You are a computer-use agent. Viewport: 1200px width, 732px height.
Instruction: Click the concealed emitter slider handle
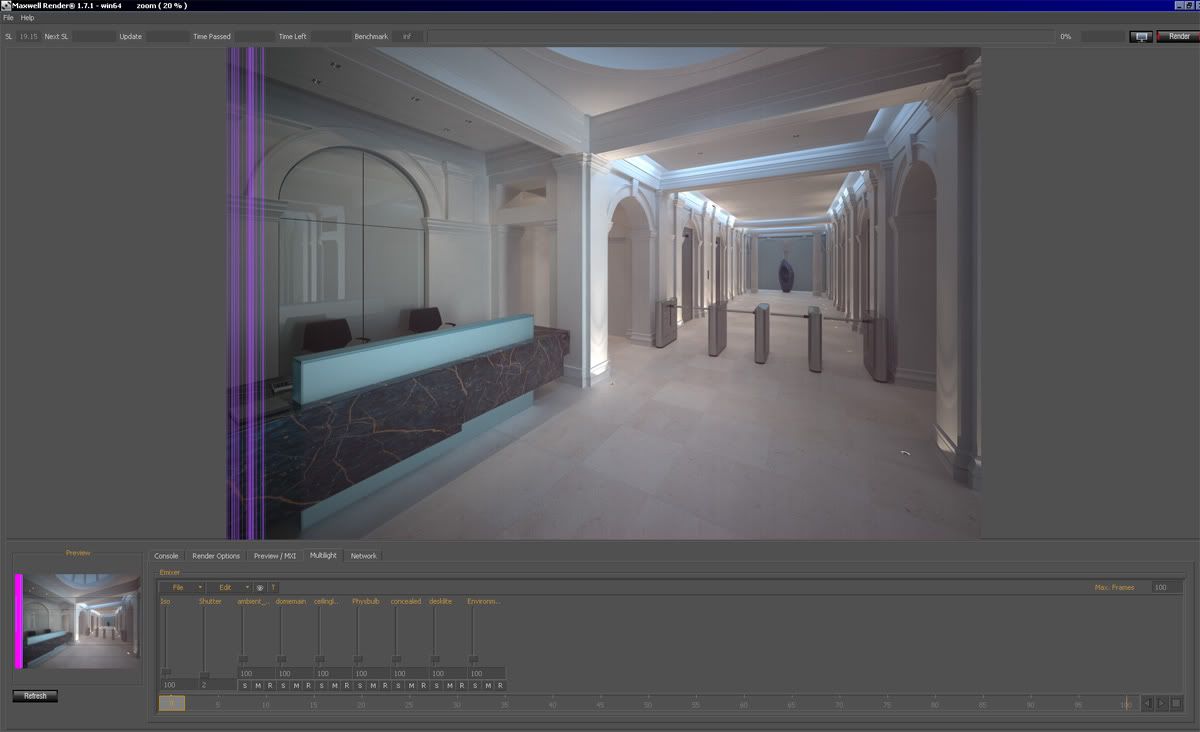point(396,659)
